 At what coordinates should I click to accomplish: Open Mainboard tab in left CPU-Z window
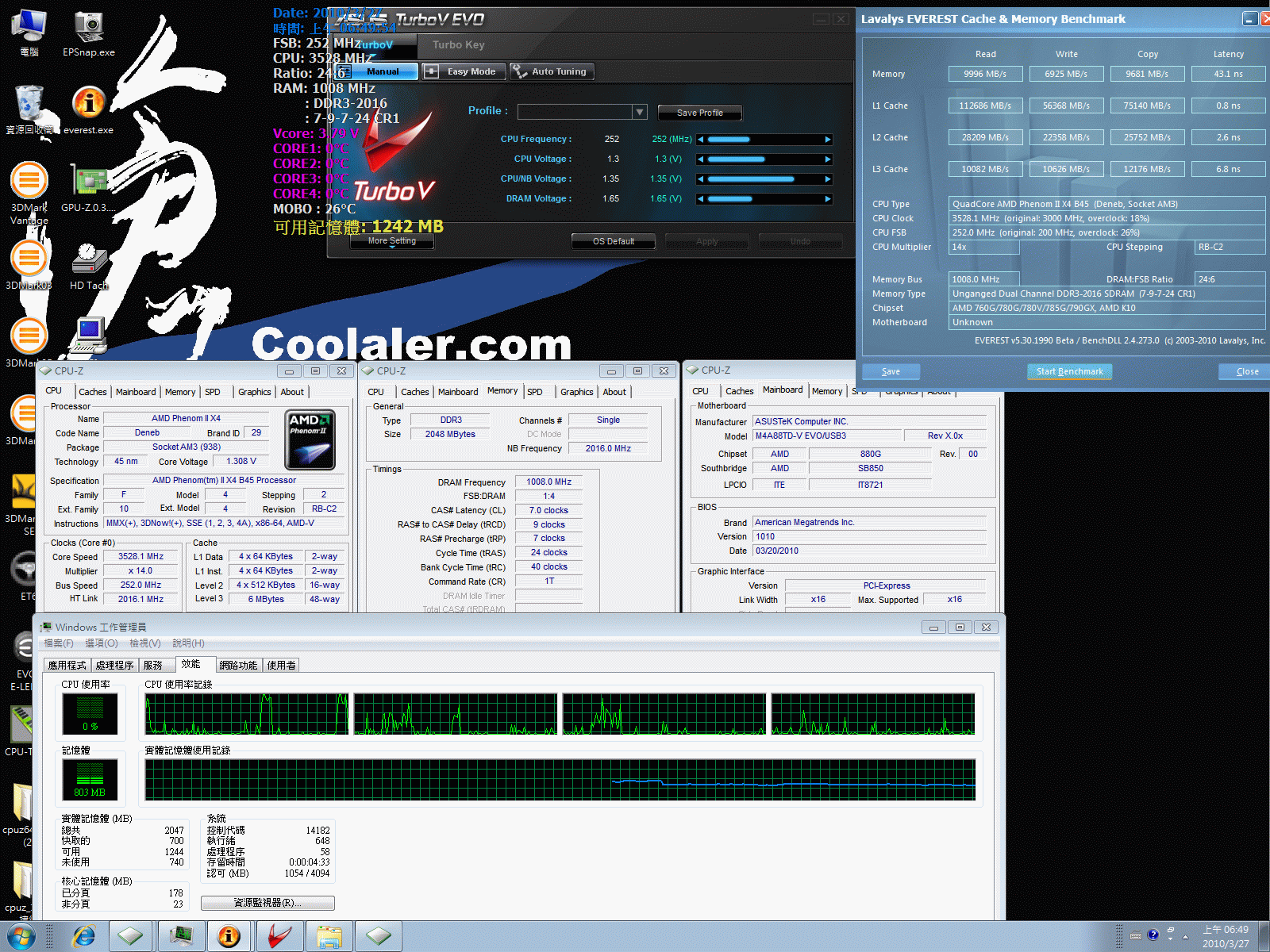(136, 392)
